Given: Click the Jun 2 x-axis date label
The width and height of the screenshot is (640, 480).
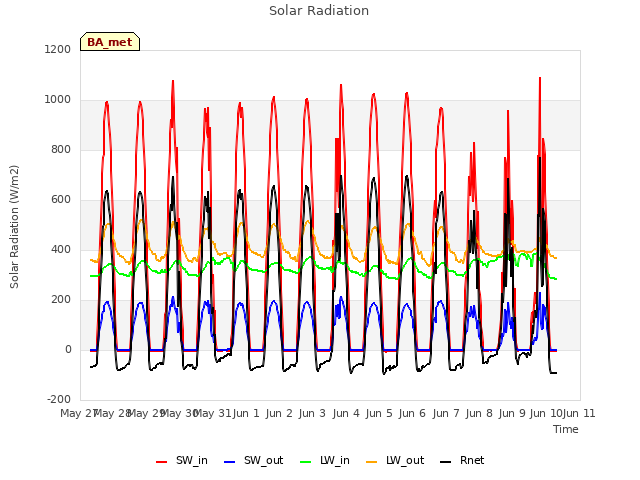Looking at the screenshot, I should tap(279, 413).
